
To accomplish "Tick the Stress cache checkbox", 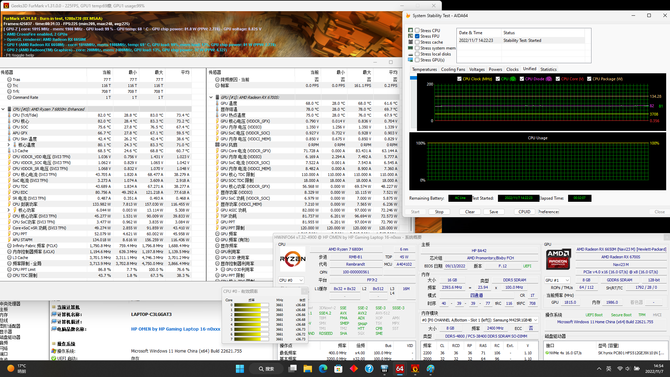I will point(417,42).
